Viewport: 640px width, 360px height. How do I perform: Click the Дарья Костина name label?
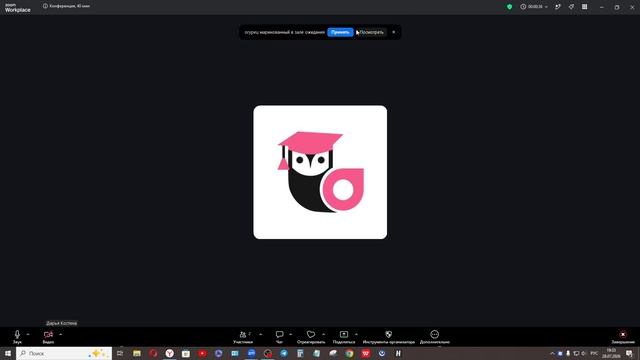[62, 323]
